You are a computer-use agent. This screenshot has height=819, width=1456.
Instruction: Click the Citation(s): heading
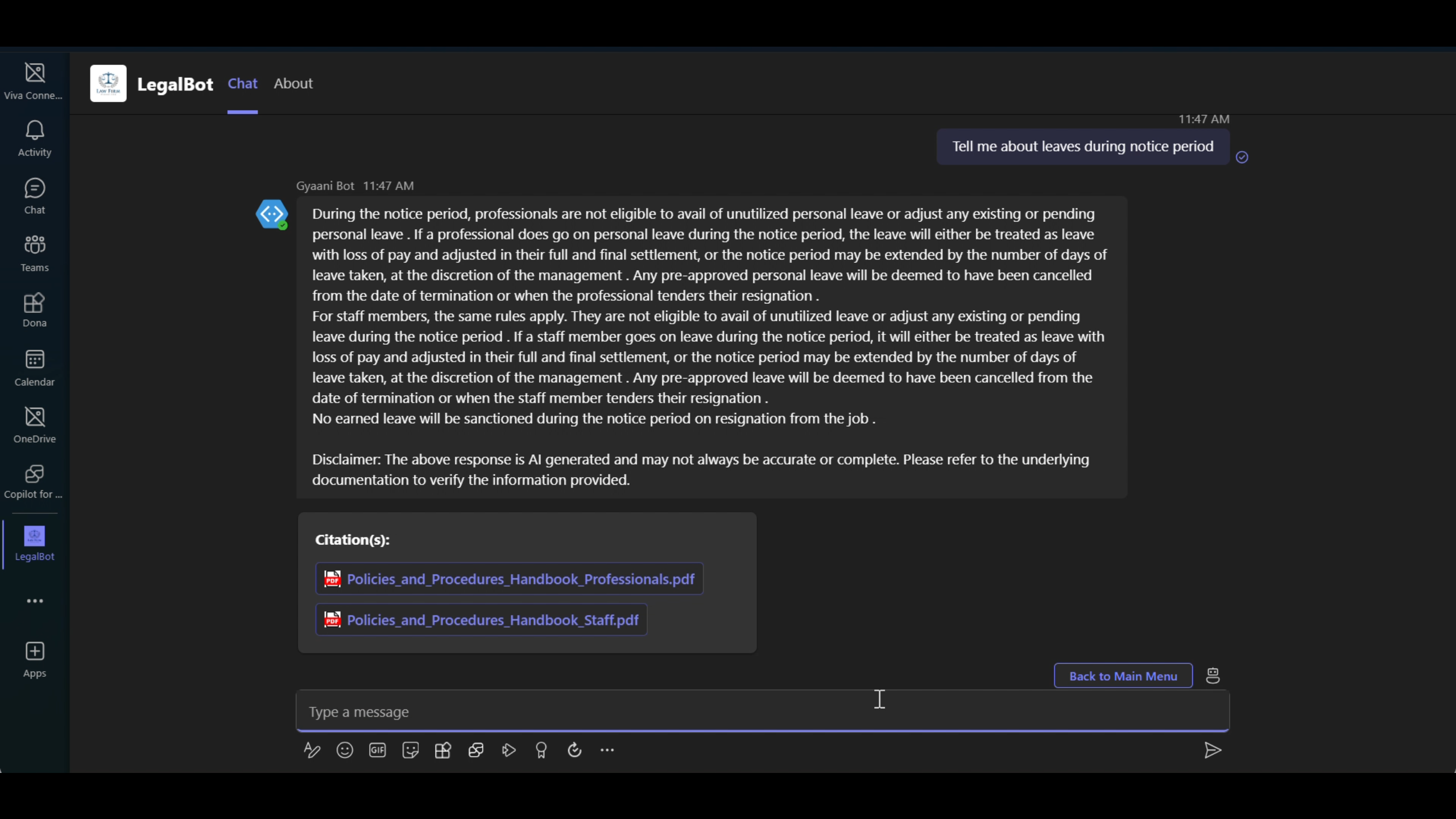[353, 540]
